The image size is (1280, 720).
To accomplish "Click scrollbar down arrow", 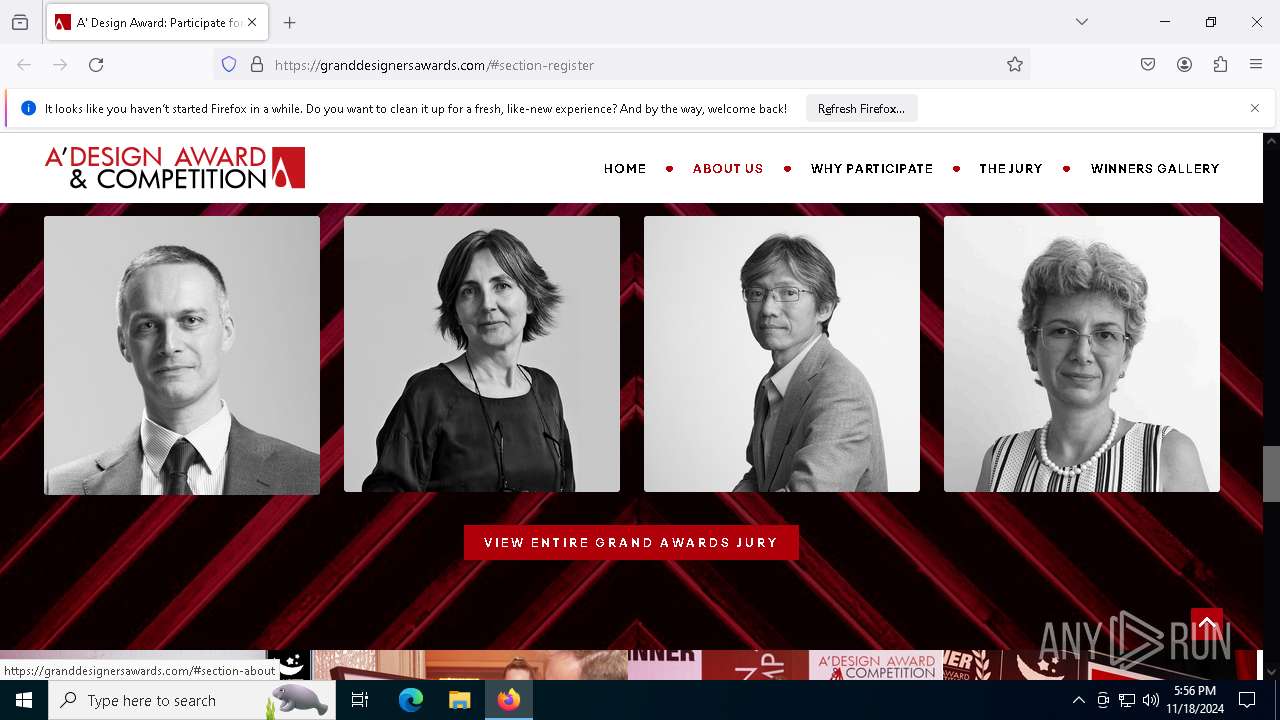I will click(x=1271, y=672).
